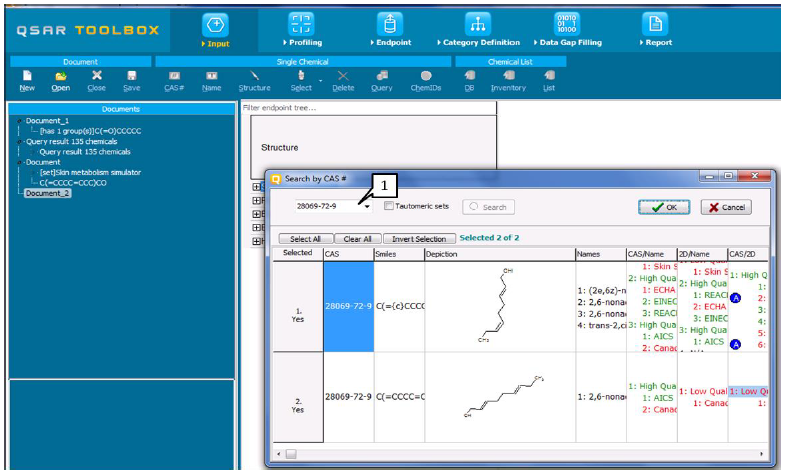Click the Depiction column header
Viewport: 806px width, 471px height.
tap(500, 254)
